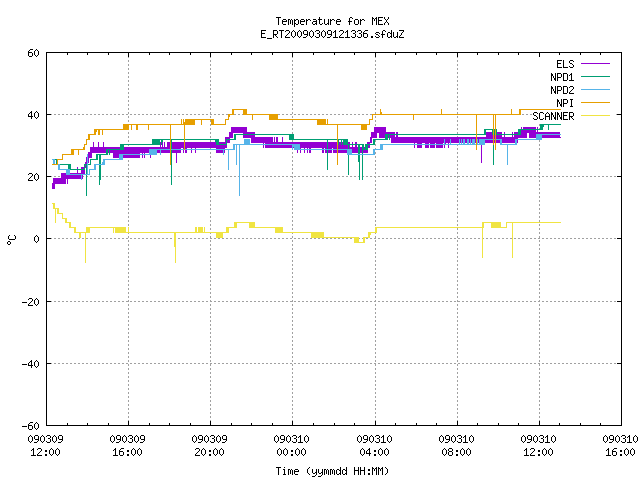Click the 'Time (yymmdd HH:MM)' axis title
Viewport: 640px width, 480px height.
tap(332, 471)
